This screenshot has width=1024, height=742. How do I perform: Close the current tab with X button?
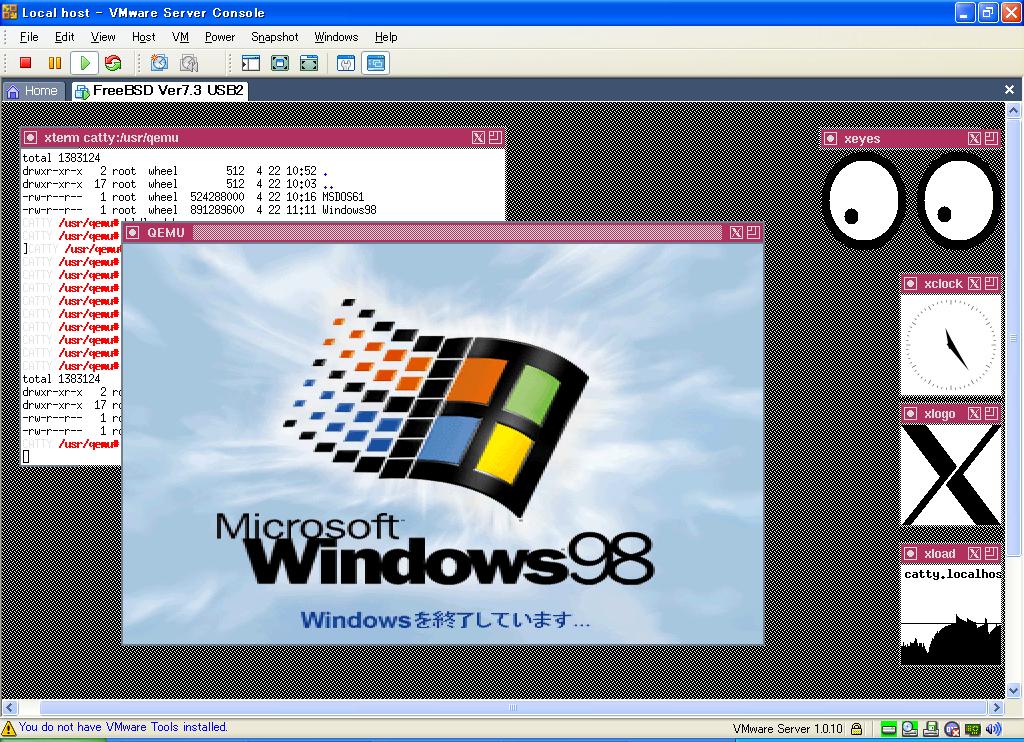(x=1009, y=89)
